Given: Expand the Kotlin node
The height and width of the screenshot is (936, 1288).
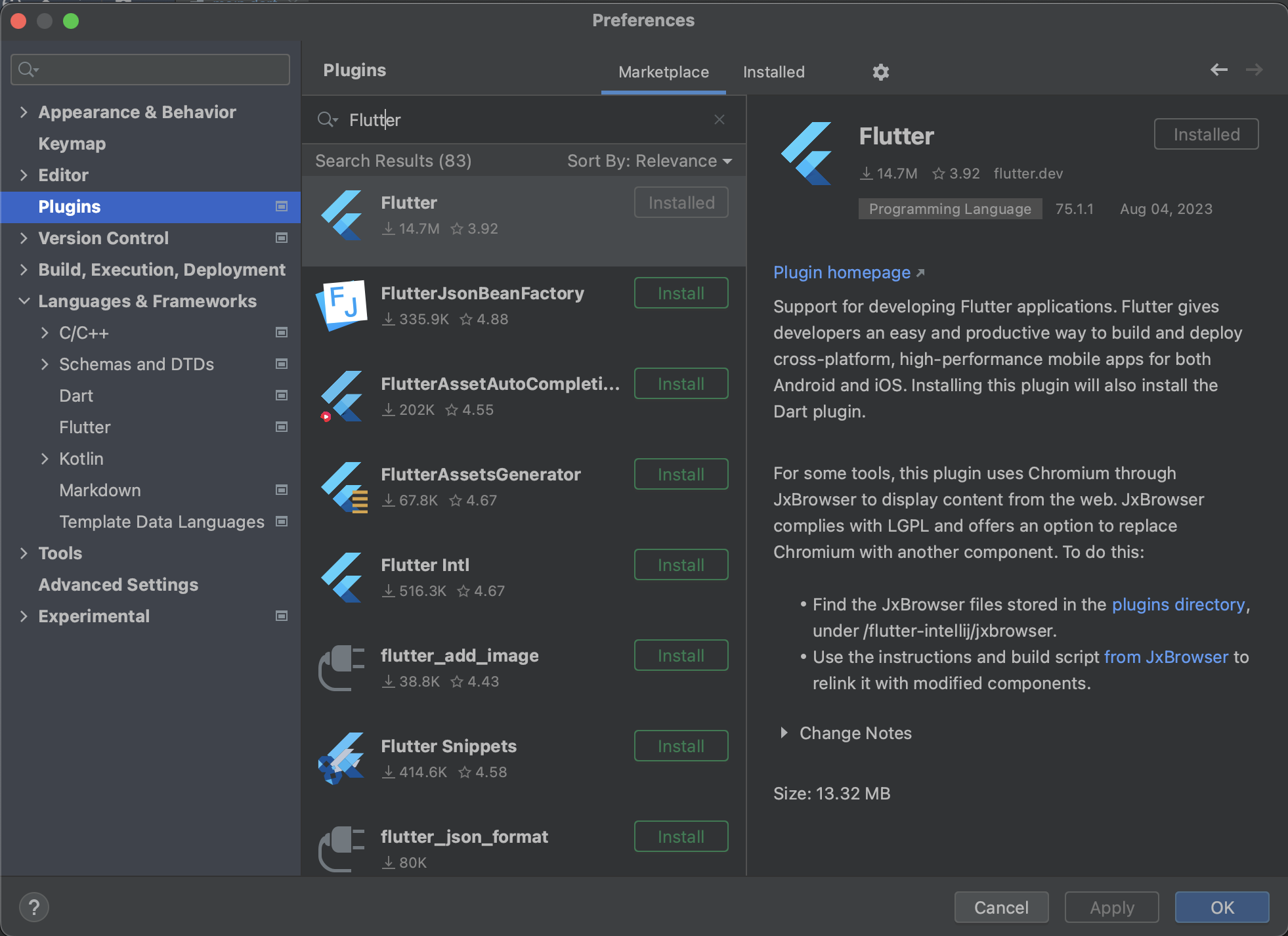Looking at the screenshot, I should click(45, 459).
